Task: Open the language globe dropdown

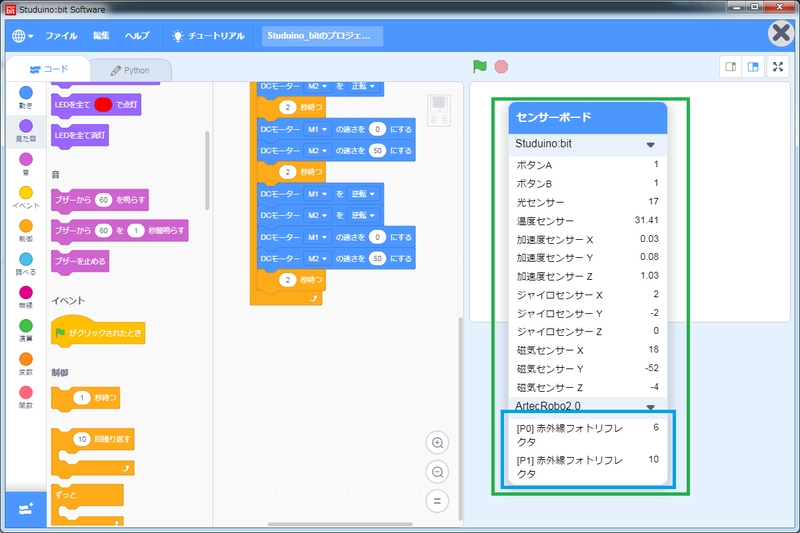Action: [22, 36]
